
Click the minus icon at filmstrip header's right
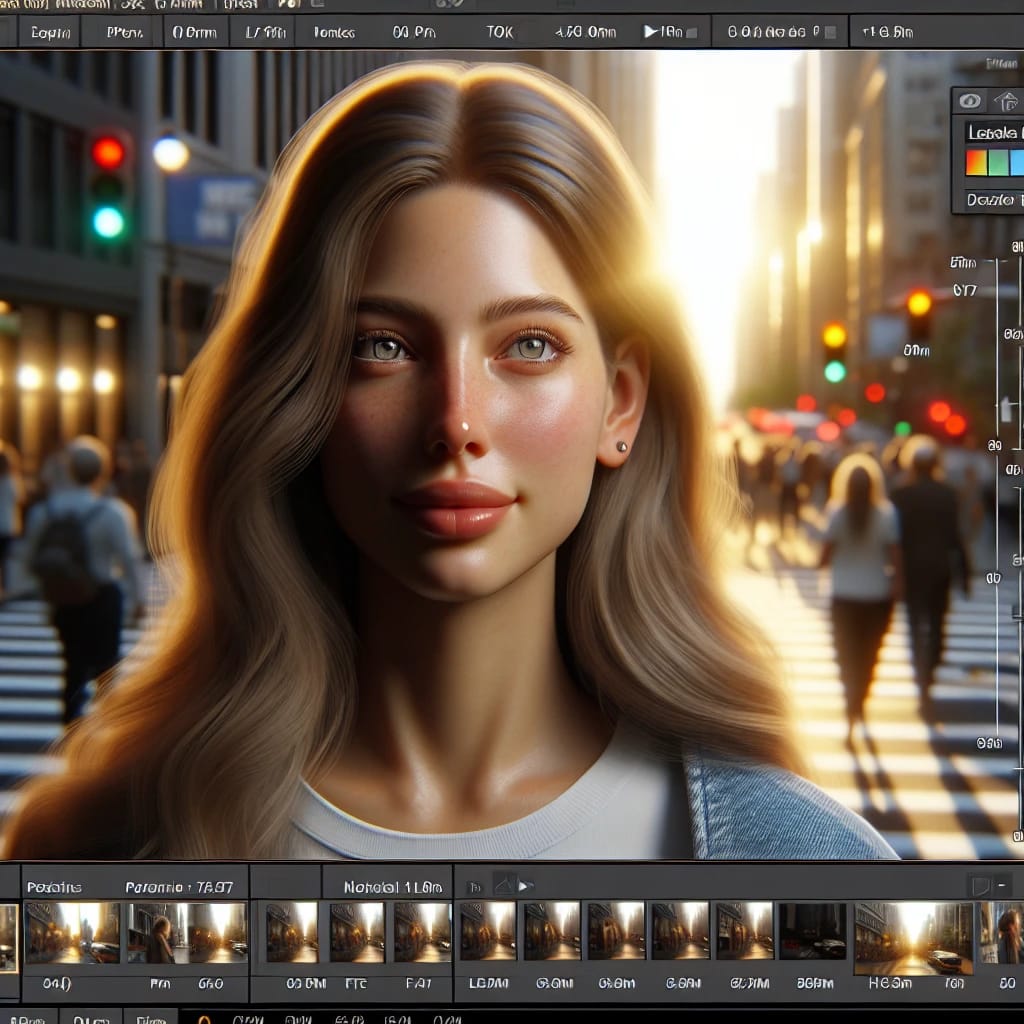click(x=1001, y=886)
